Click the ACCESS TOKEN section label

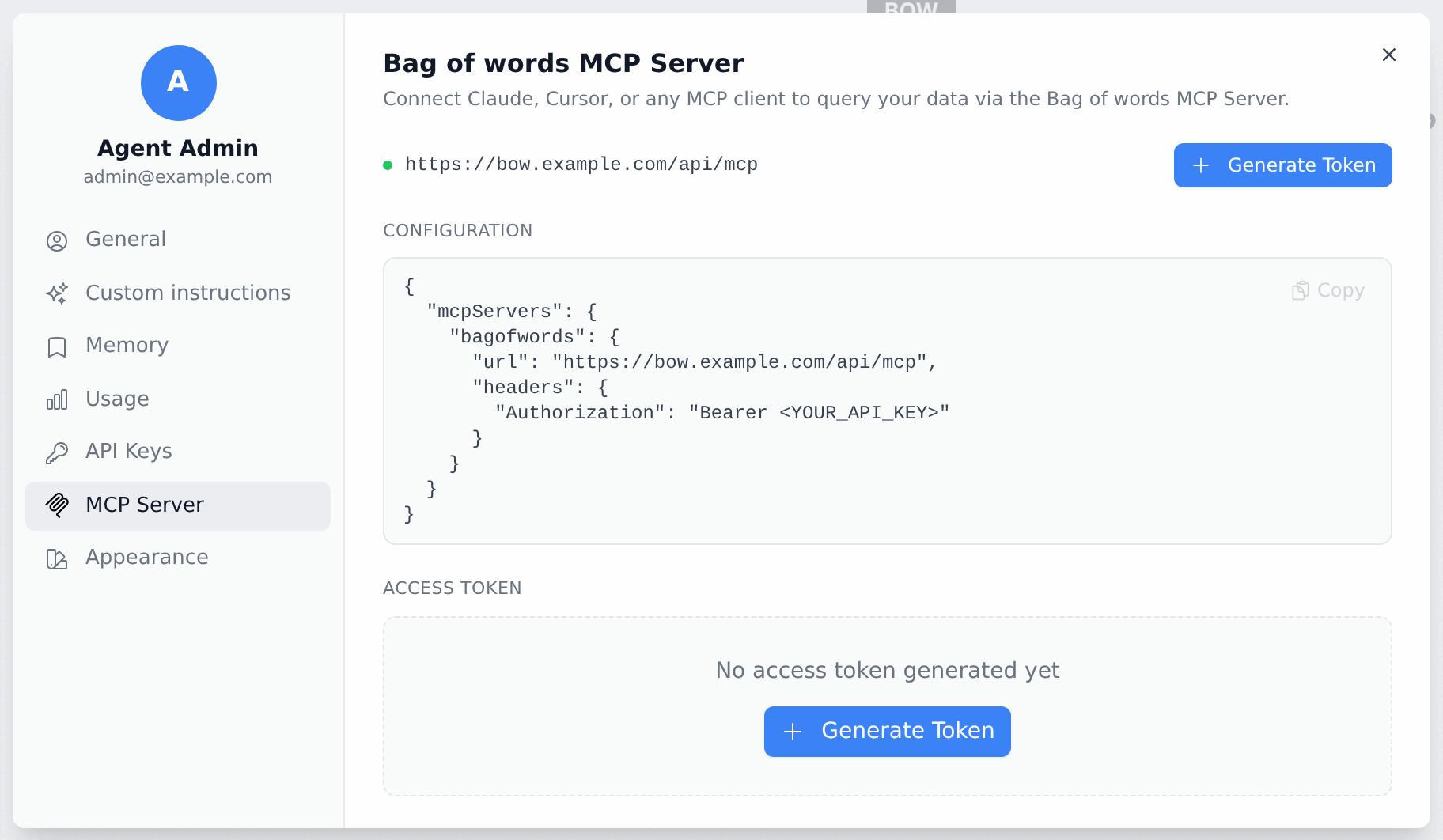click(452, 588)
